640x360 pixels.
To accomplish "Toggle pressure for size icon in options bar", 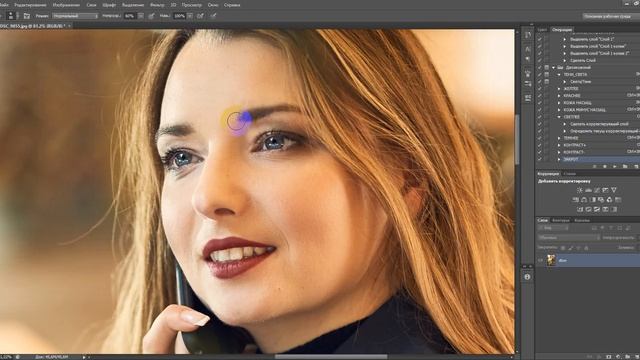I will click(x=213, y=16).
